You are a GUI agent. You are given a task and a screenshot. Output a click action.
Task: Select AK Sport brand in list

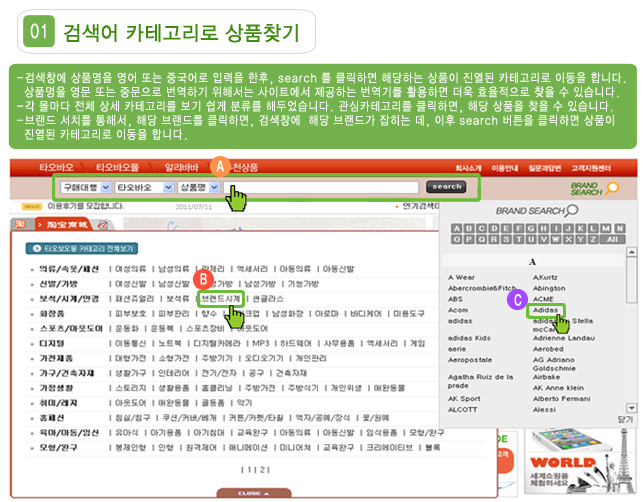point(464,399)
